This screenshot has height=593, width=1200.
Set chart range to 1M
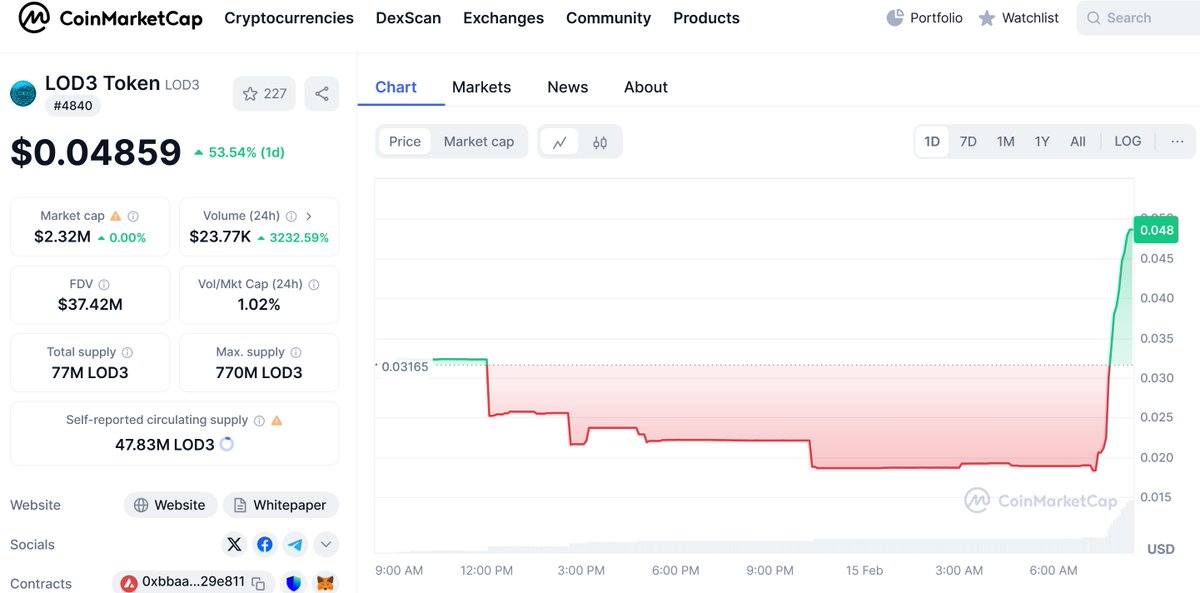1005,142
